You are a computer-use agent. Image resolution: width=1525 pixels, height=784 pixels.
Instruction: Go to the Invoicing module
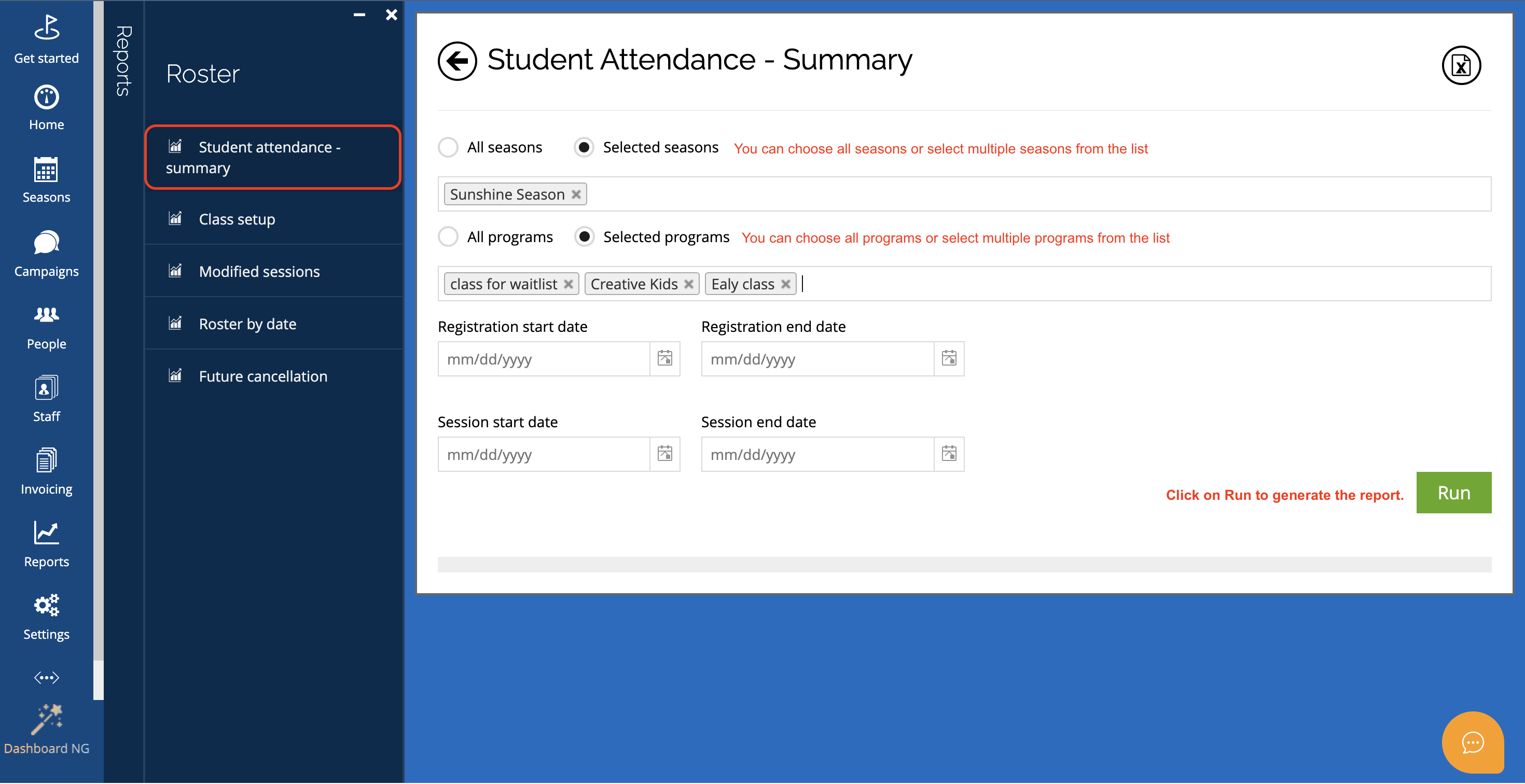[46, 471]
